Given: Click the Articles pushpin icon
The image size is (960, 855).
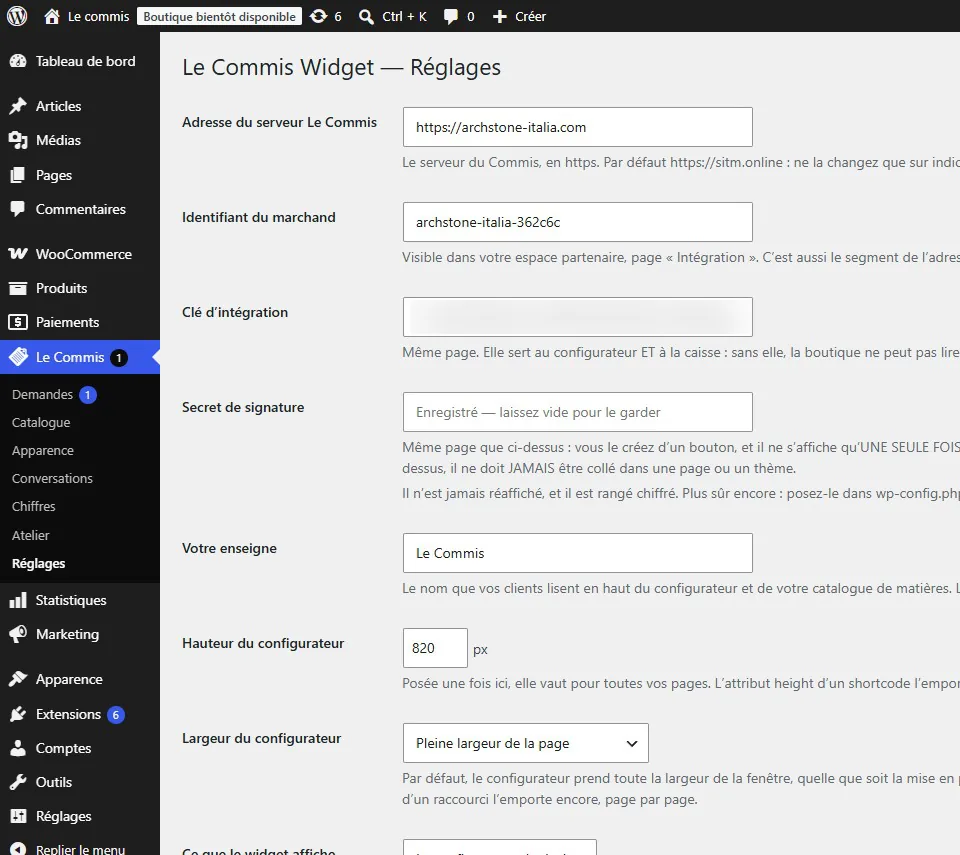Looking at the screenshot, I should (18, 106).
